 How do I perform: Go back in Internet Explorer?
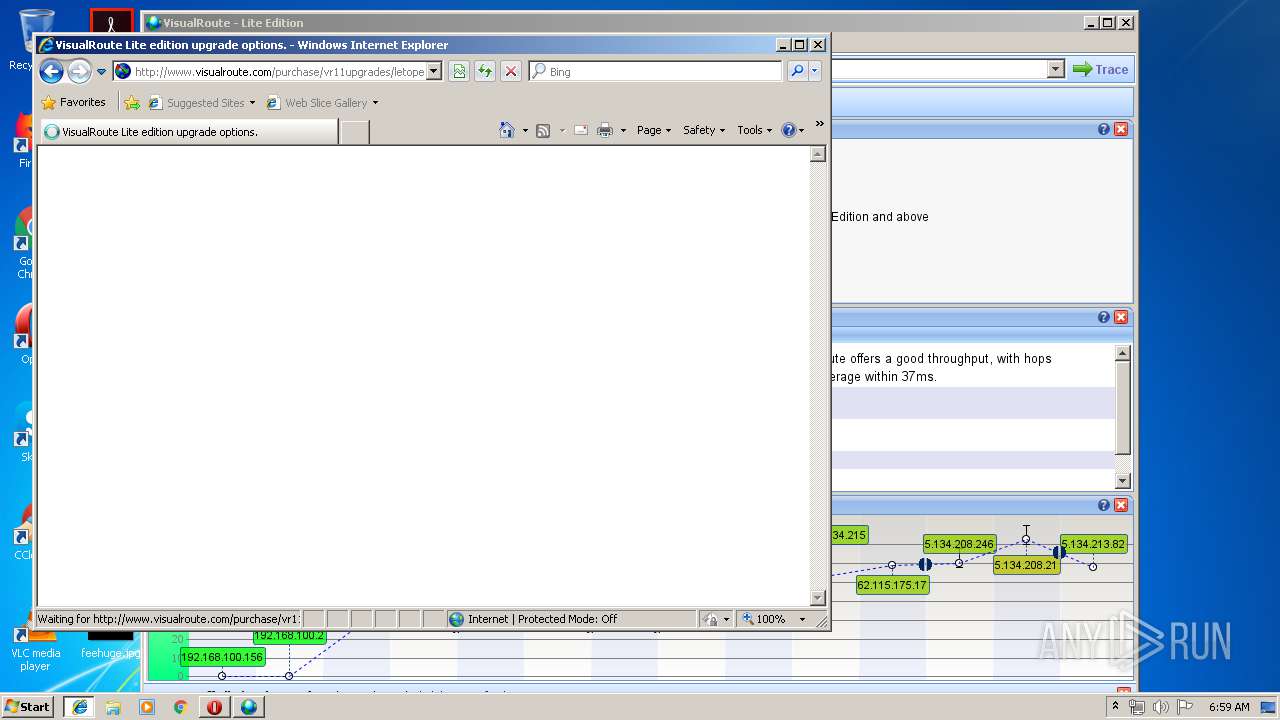coord(52,71)
